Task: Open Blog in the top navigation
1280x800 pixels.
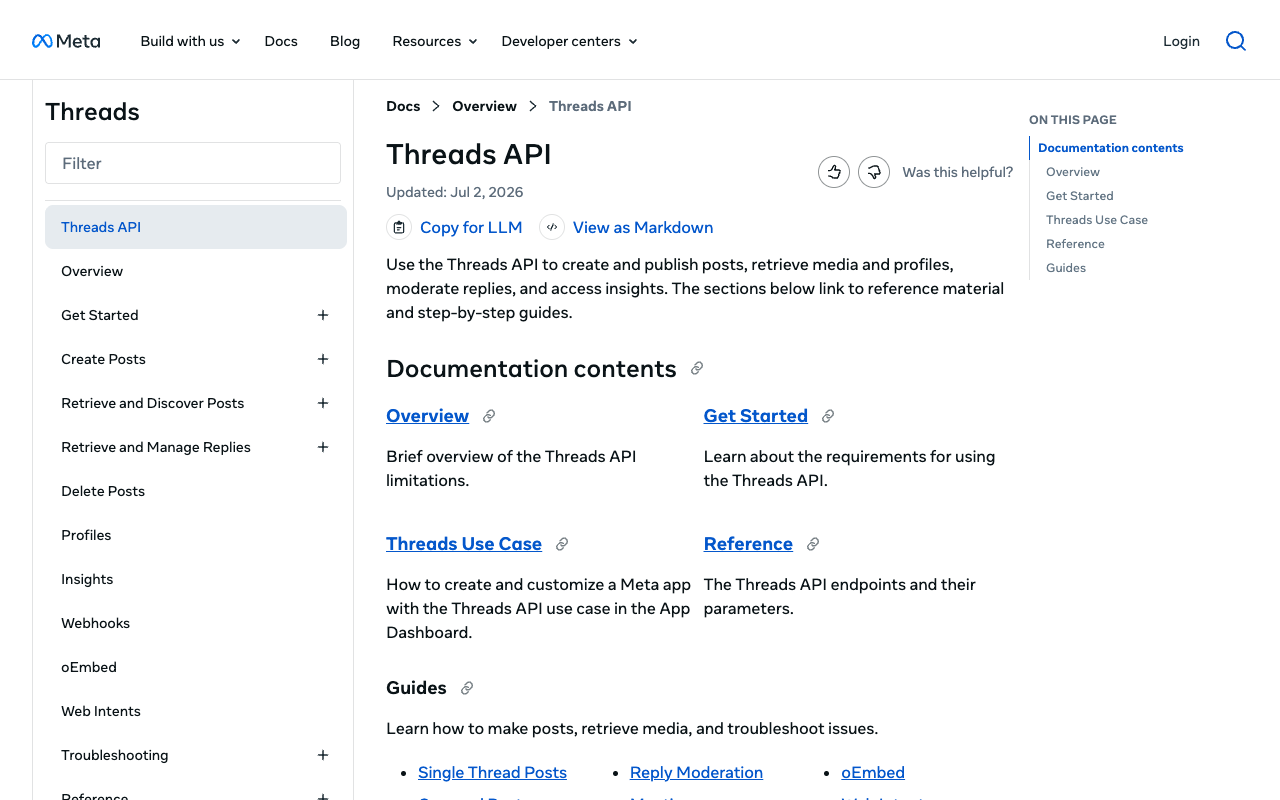Action: tap(345, 41)
